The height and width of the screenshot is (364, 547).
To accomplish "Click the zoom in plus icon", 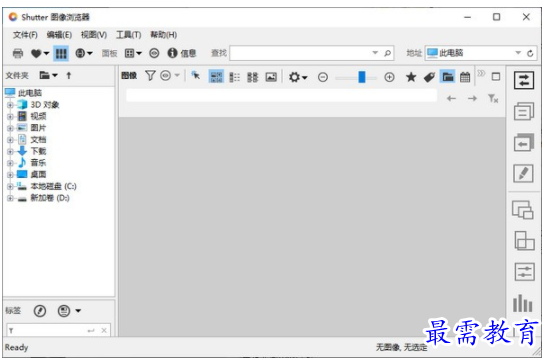I will point(389,77).
